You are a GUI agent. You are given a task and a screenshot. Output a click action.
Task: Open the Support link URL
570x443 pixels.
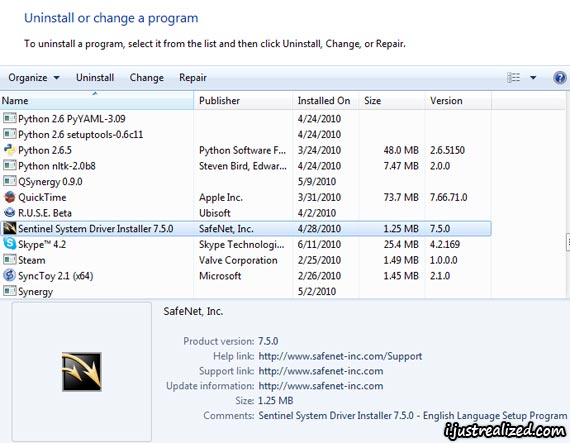(x=321, y=371)
